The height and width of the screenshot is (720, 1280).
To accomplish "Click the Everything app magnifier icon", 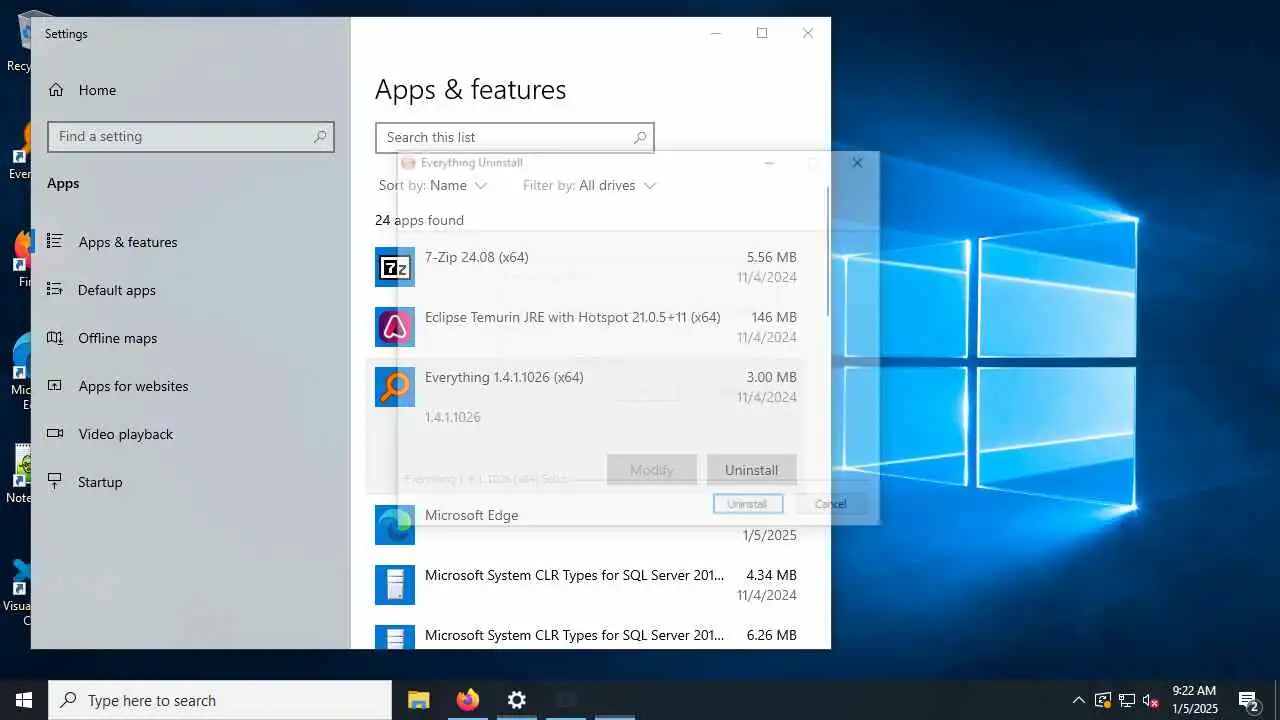I will (395, 387).
